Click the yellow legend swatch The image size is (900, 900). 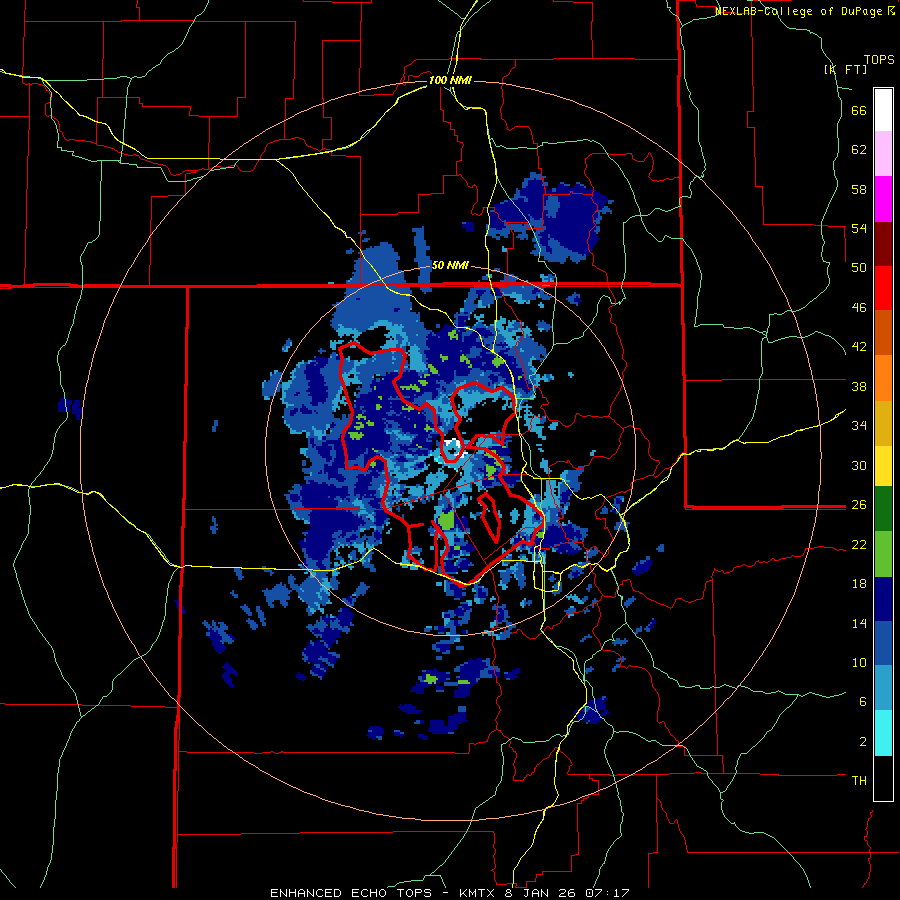click(x=883, y=465)
